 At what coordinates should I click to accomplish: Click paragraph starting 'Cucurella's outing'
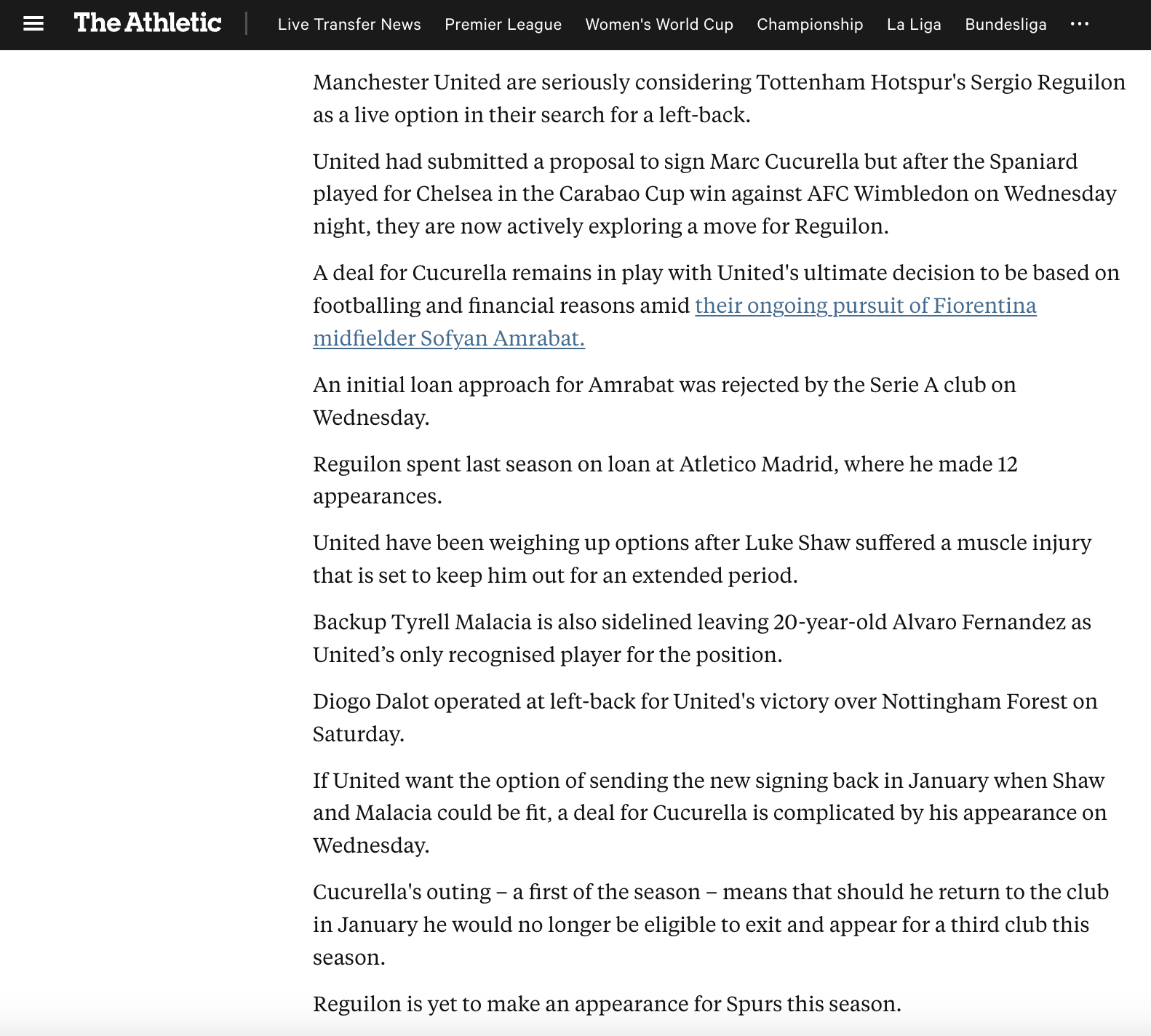point(711,924)
